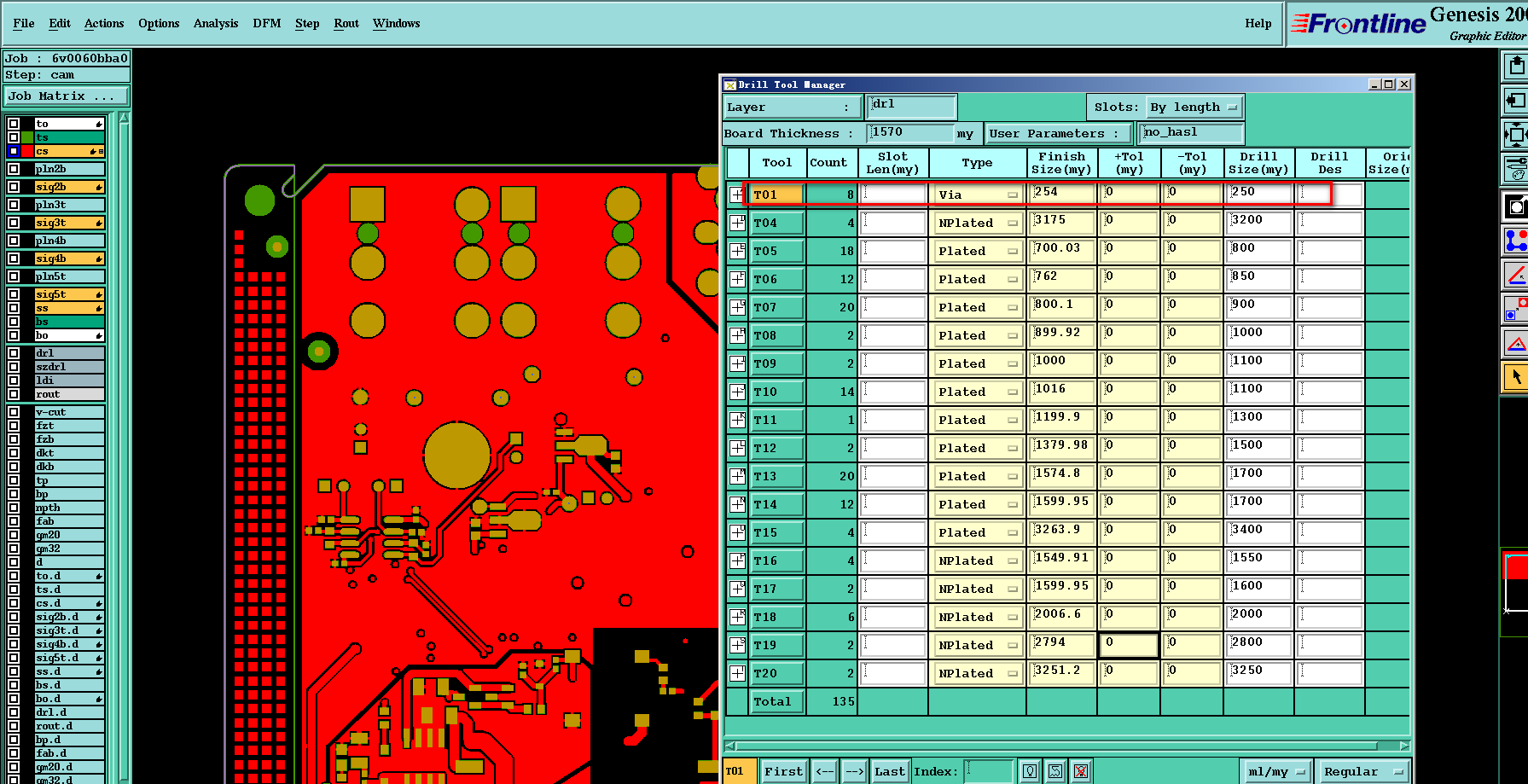Open the Regular mode dropdown
1528x784 pixels.
(x=1362, y=771)
